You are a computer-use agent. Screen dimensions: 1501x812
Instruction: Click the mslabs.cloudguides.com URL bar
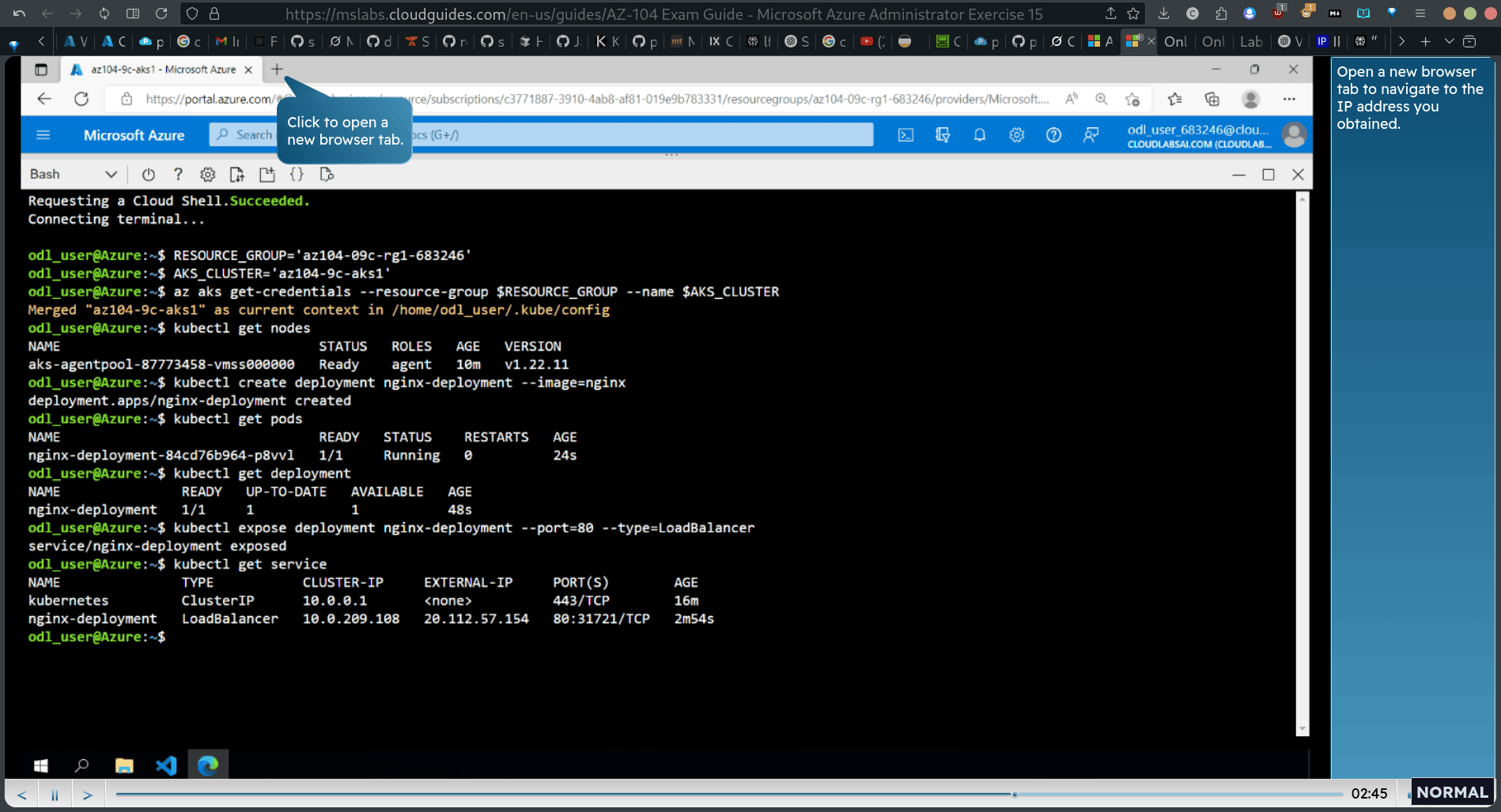coord(664,13)
